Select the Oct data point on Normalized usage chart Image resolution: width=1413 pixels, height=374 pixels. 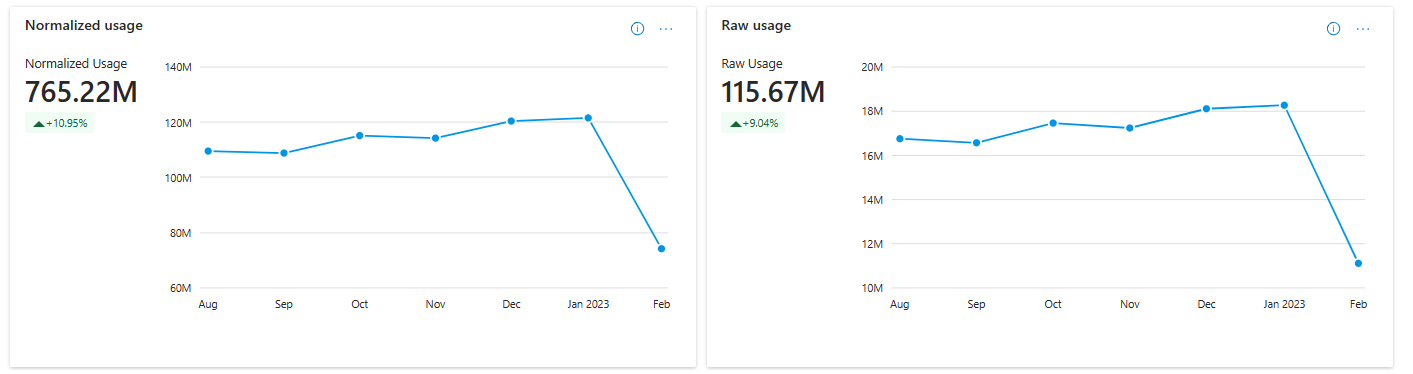pyautogui.click(x=359, y=135)
